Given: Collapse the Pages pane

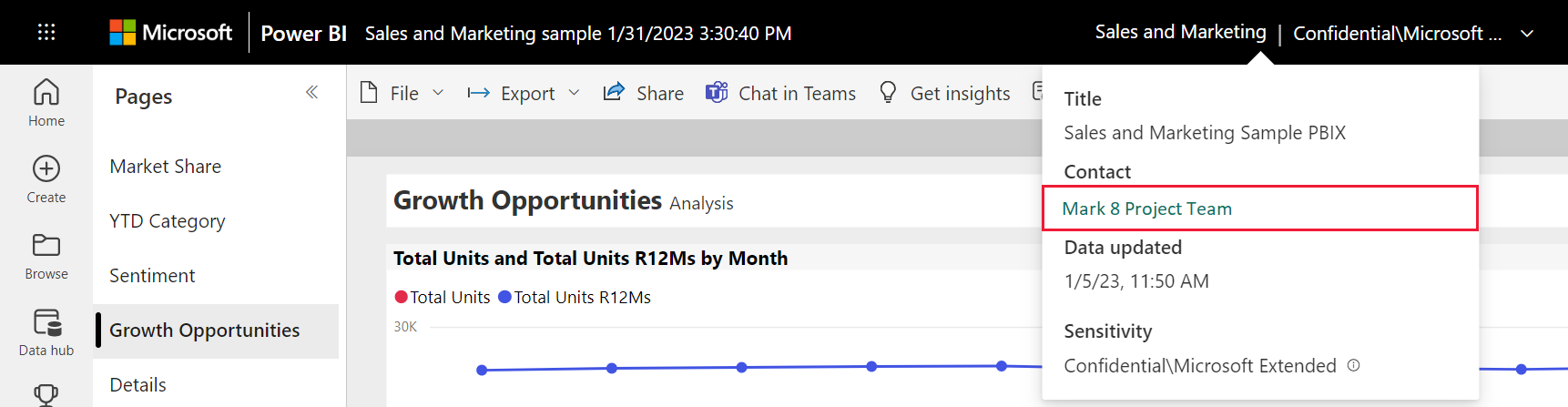Looking at the screenshot, I should tap(311, 92).
